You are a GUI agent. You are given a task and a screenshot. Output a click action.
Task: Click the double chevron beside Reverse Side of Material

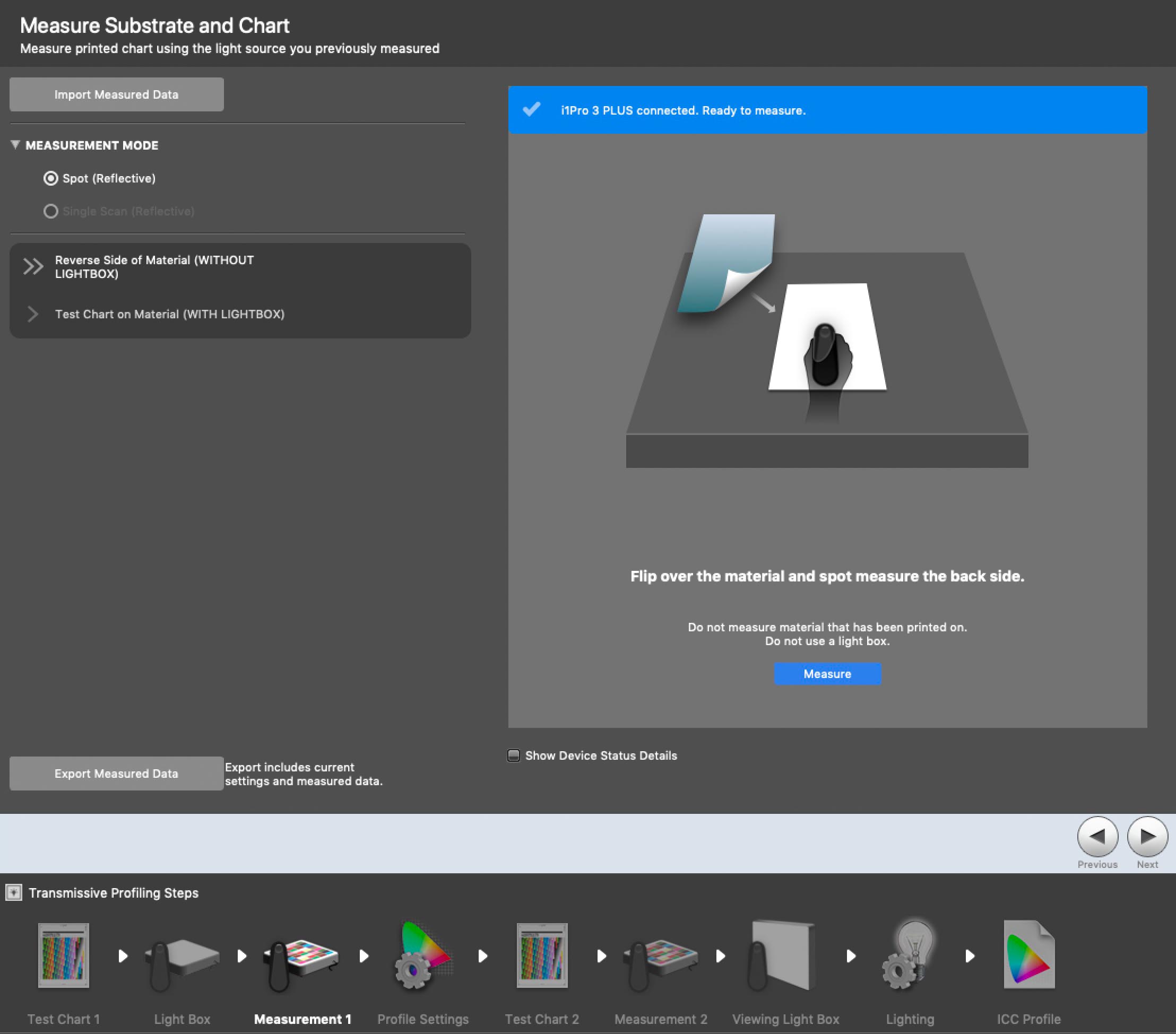coord(33,266)
